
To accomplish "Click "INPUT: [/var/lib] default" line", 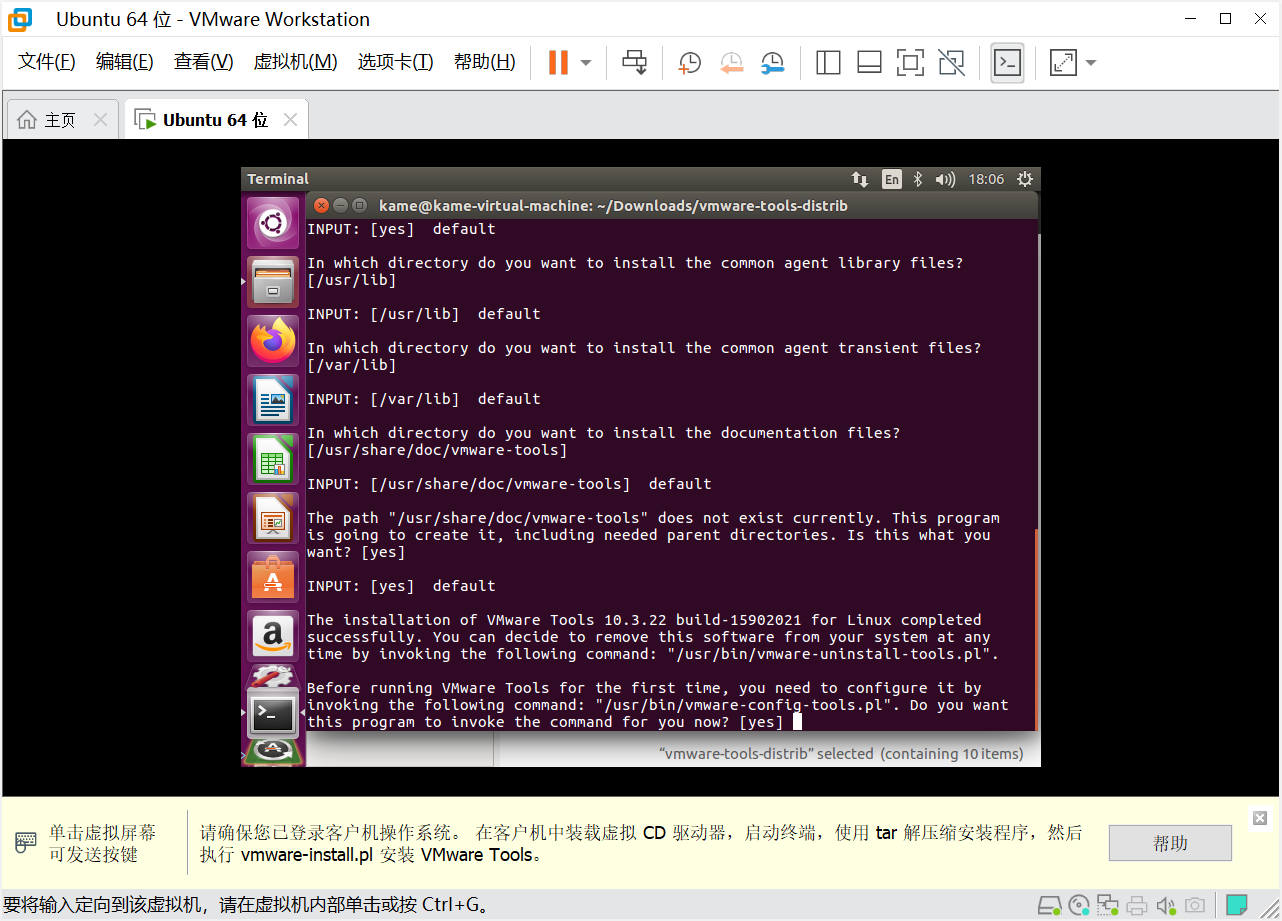I will coord(424,399).
